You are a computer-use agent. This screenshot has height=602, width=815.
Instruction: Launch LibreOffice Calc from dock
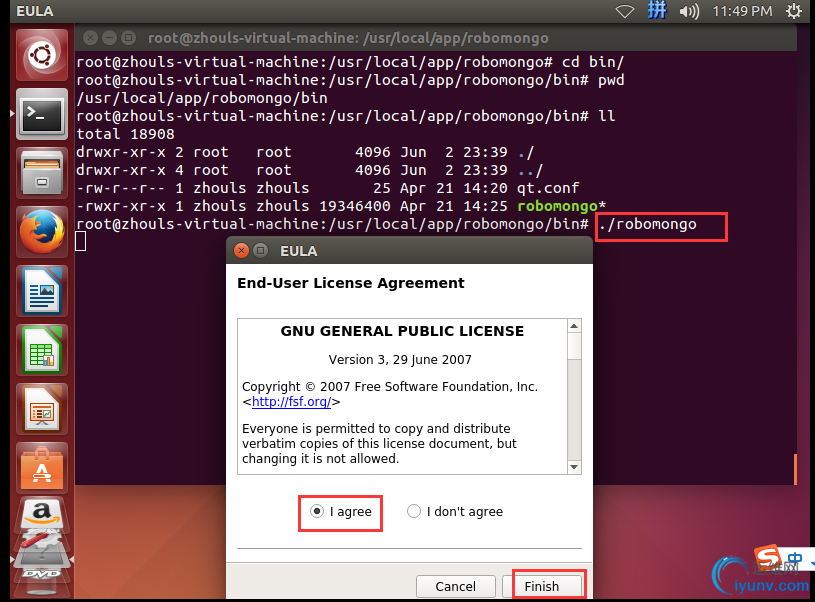point(42,350)
